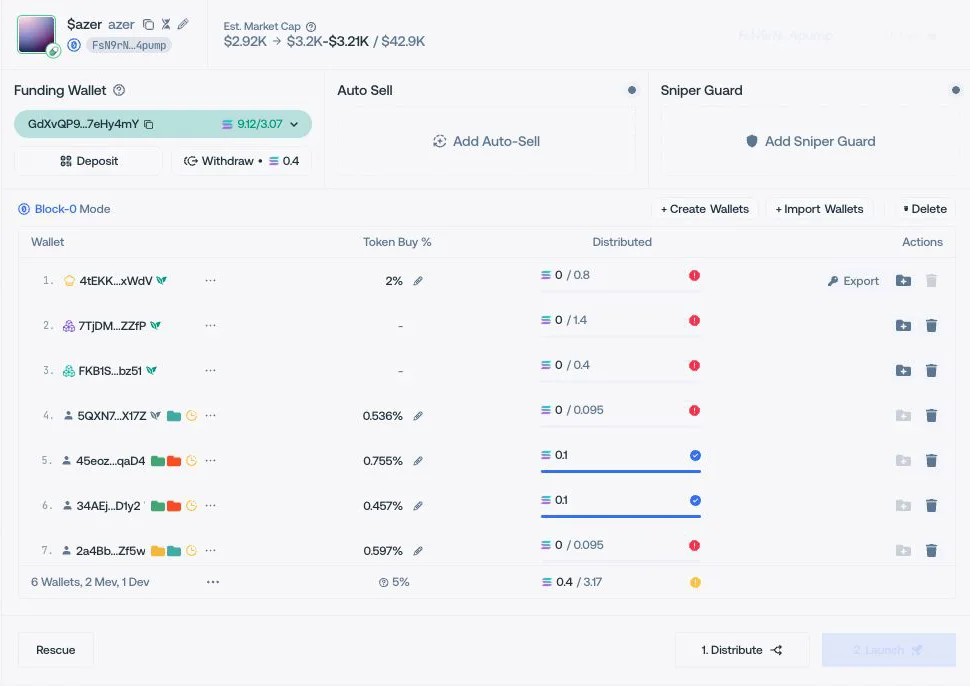Click the Rescue button
Image resolution: width=970 pixels, height=686 pixels.
pos(56,650)
